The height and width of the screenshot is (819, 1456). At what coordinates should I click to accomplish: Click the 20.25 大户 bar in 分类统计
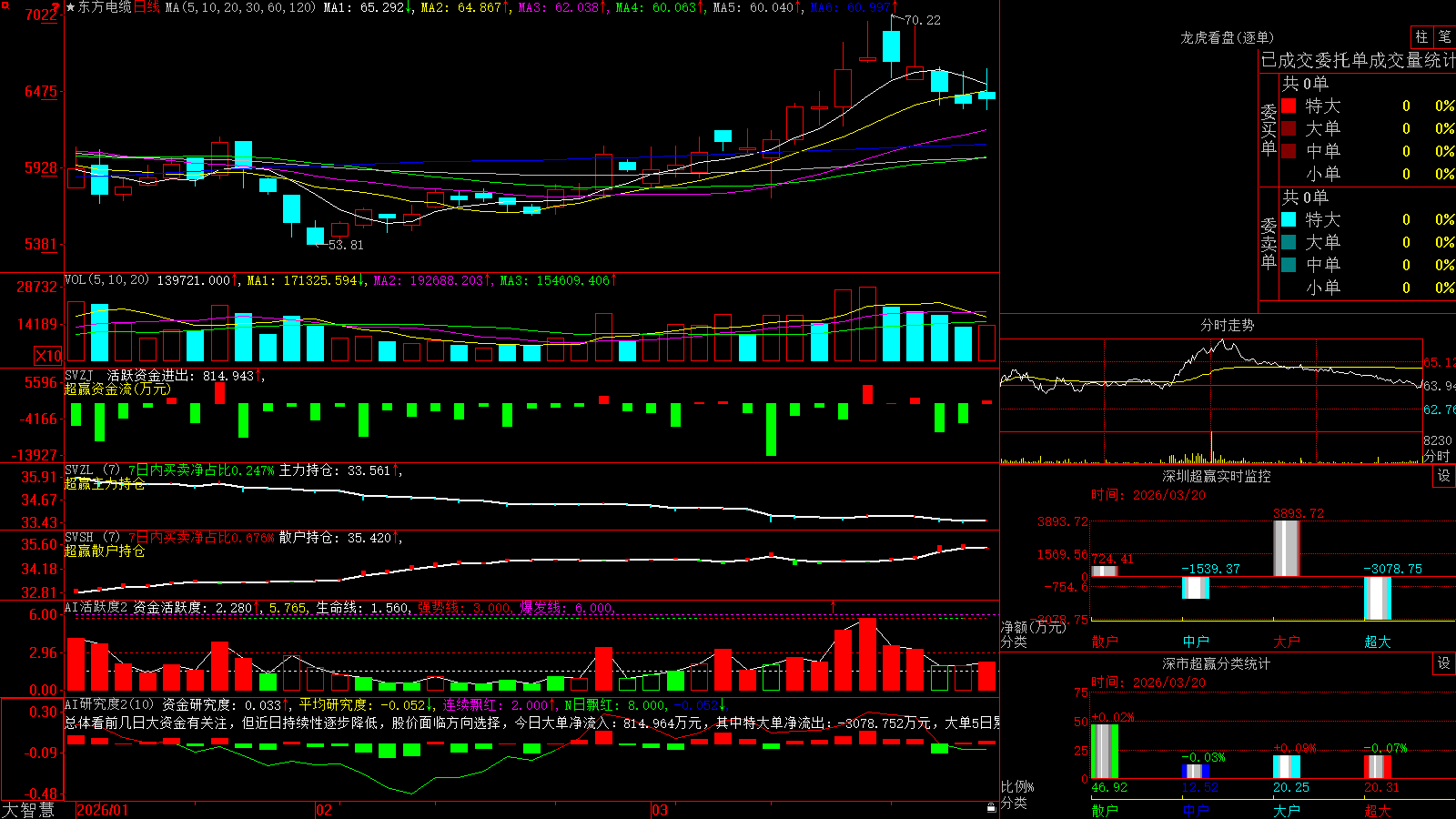click(1287, 767)
